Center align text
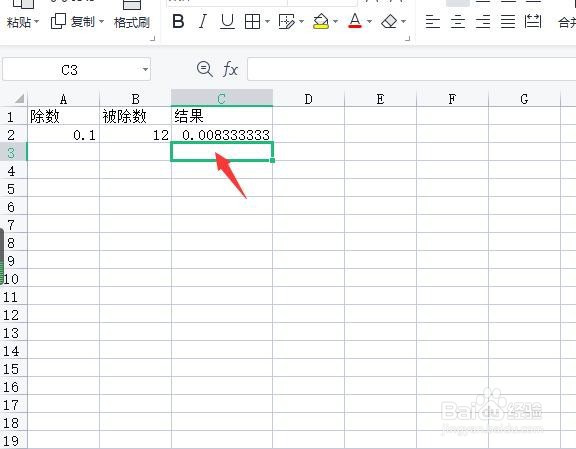The width and height of the screenshot is (576, 449). 458,22
